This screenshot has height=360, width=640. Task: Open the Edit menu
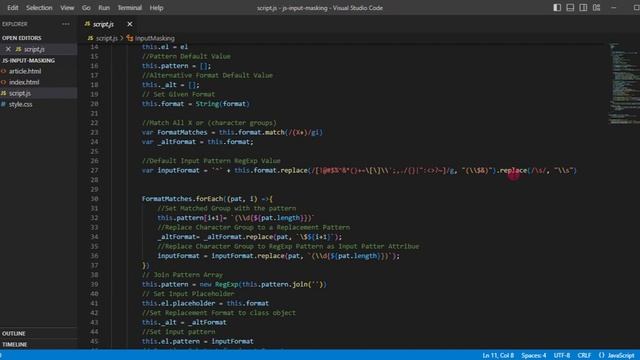point(13,8)
